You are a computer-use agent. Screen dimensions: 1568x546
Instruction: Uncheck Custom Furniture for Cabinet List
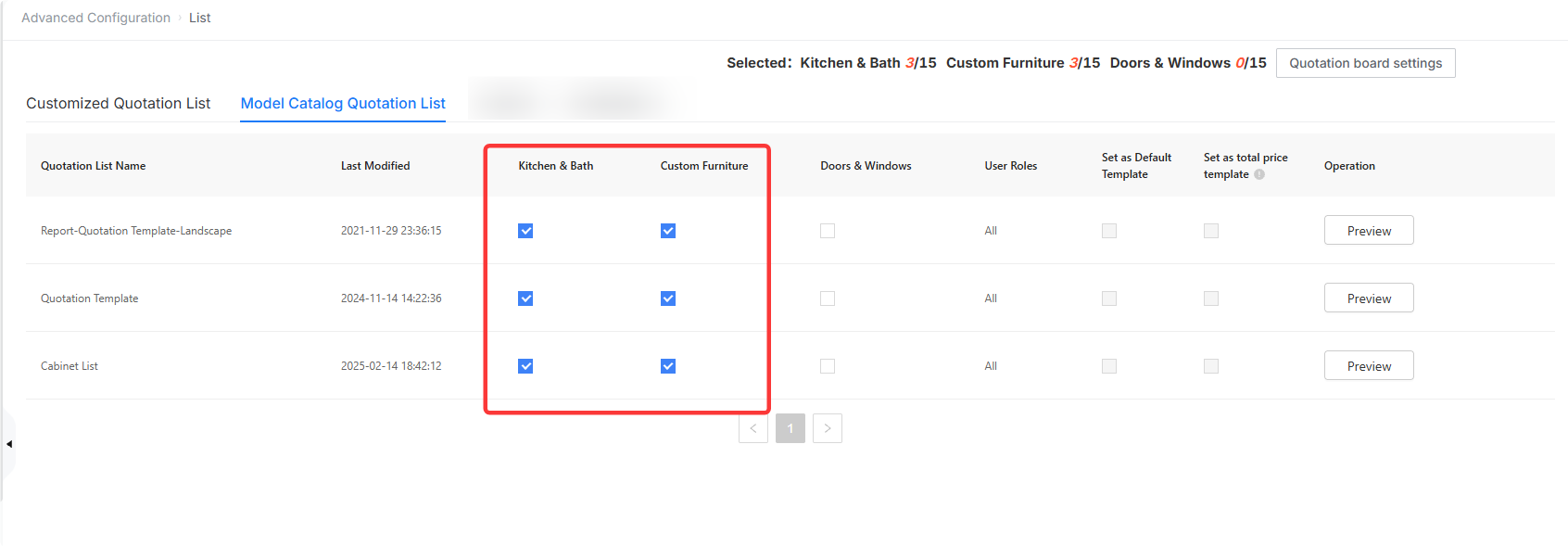[668, 366]
